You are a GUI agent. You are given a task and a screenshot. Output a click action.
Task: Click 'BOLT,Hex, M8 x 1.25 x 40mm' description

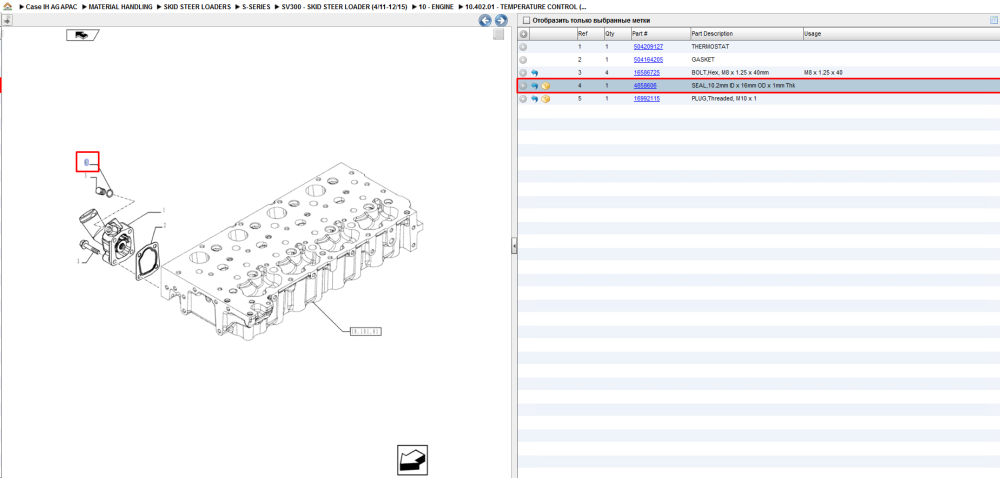click(x=730, y=73)
